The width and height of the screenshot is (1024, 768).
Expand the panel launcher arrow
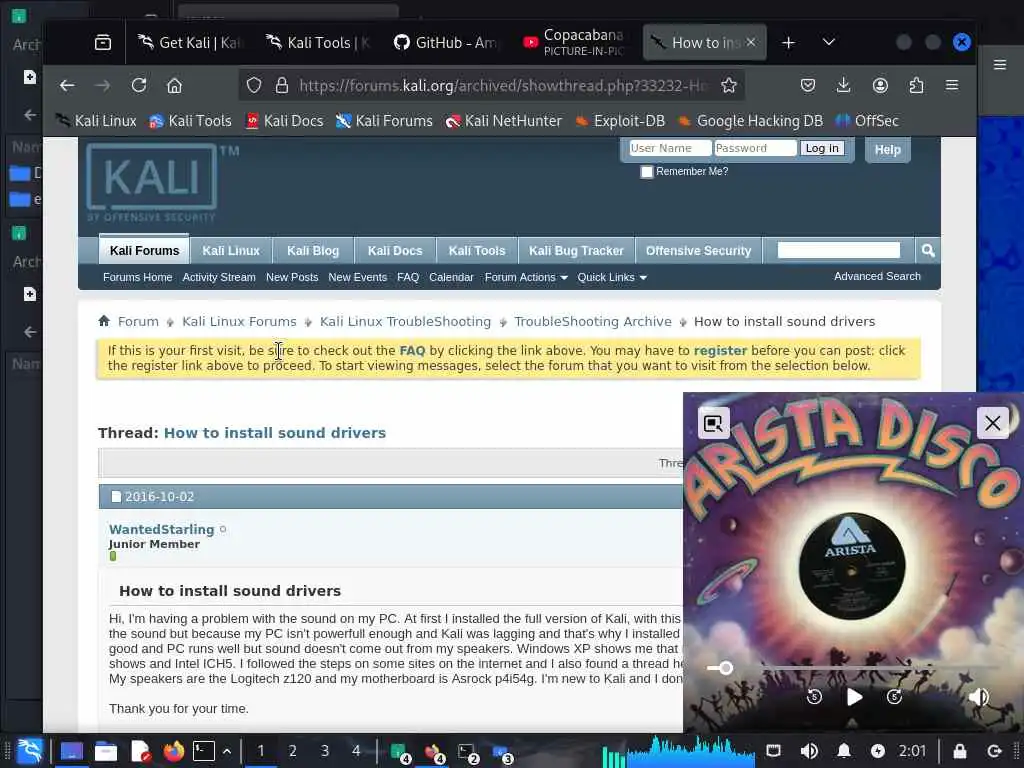pyautogui.click(x=227, y=751)
